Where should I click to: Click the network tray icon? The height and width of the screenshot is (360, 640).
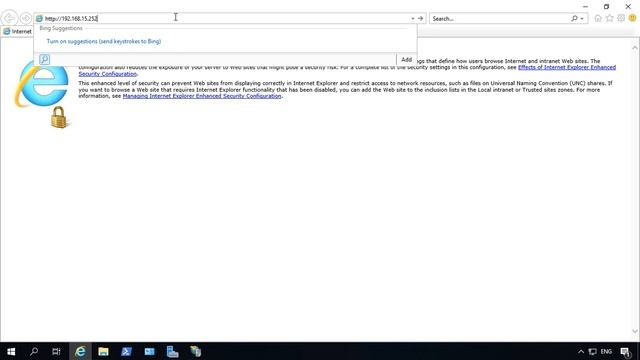pos(592,351)
